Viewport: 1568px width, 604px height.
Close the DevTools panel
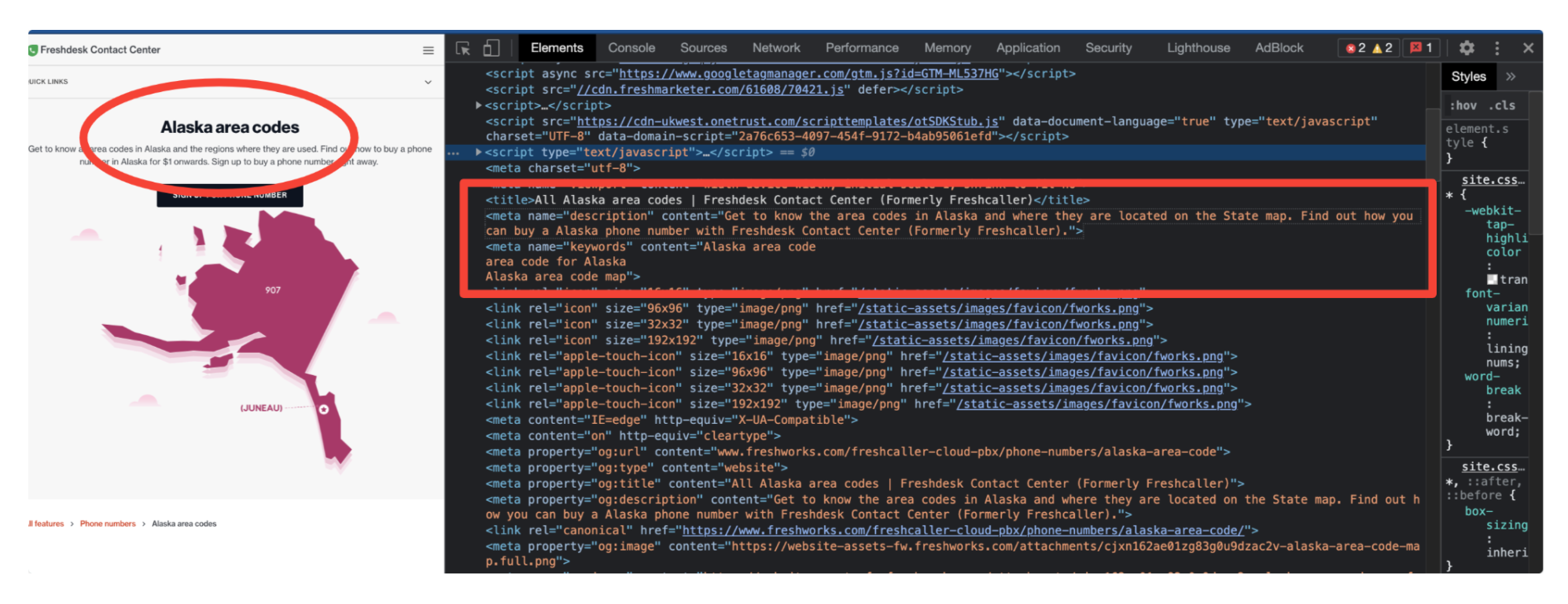pyautogui.click(x=1528, y=48)
